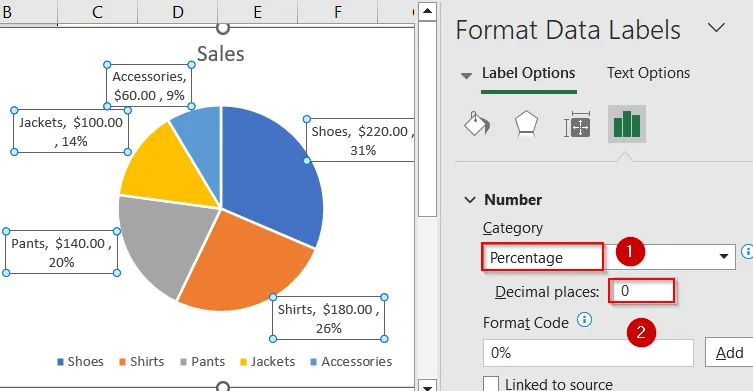
Task: Click the scroll down arrow of worksheet scrollbar
Action: click(427, 385)
